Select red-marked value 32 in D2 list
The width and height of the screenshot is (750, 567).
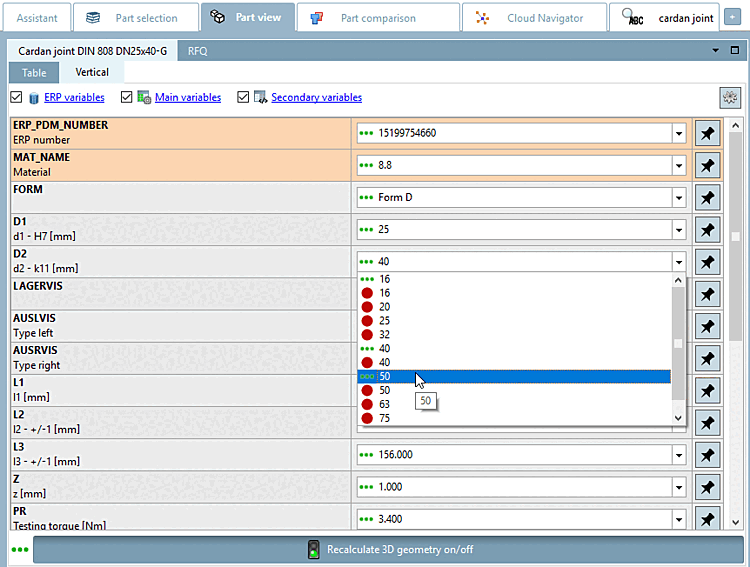point(514,334)
